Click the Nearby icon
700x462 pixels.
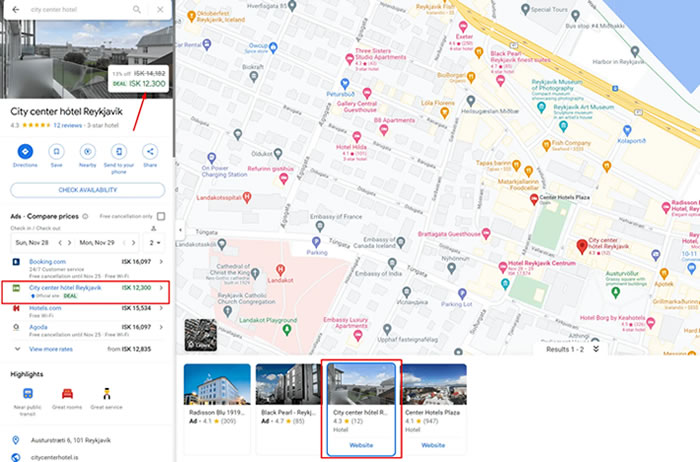88,152
